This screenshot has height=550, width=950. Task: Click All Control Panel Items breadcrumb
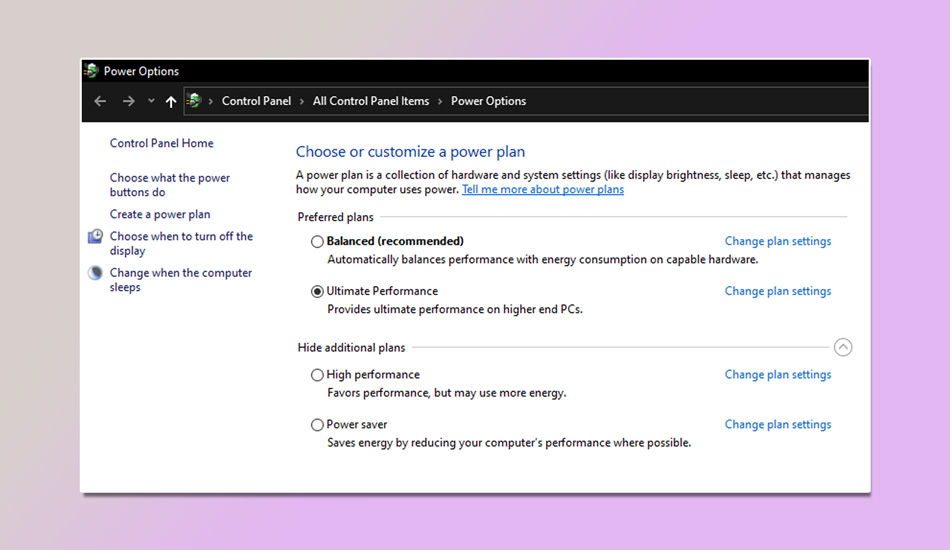(x=370, y=101)
